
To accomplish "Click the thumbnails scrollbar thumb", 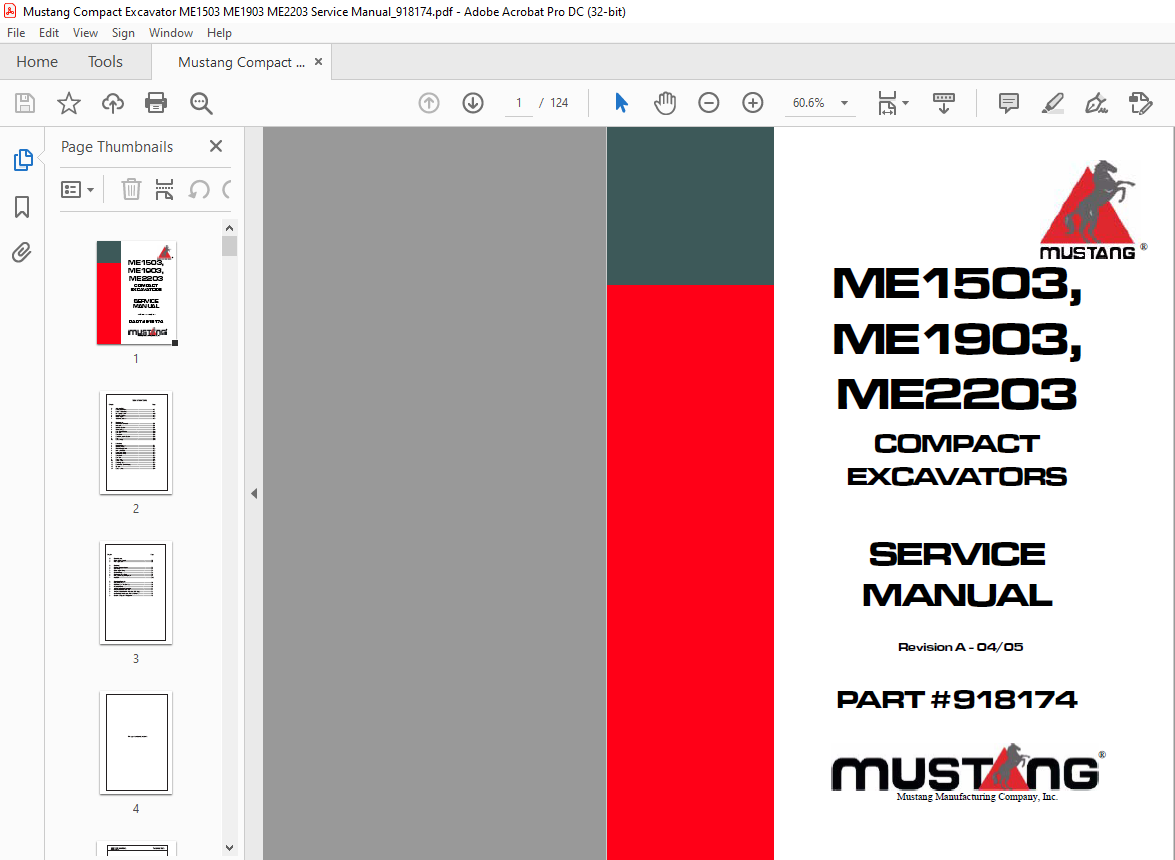I will [x=229, y=246].
